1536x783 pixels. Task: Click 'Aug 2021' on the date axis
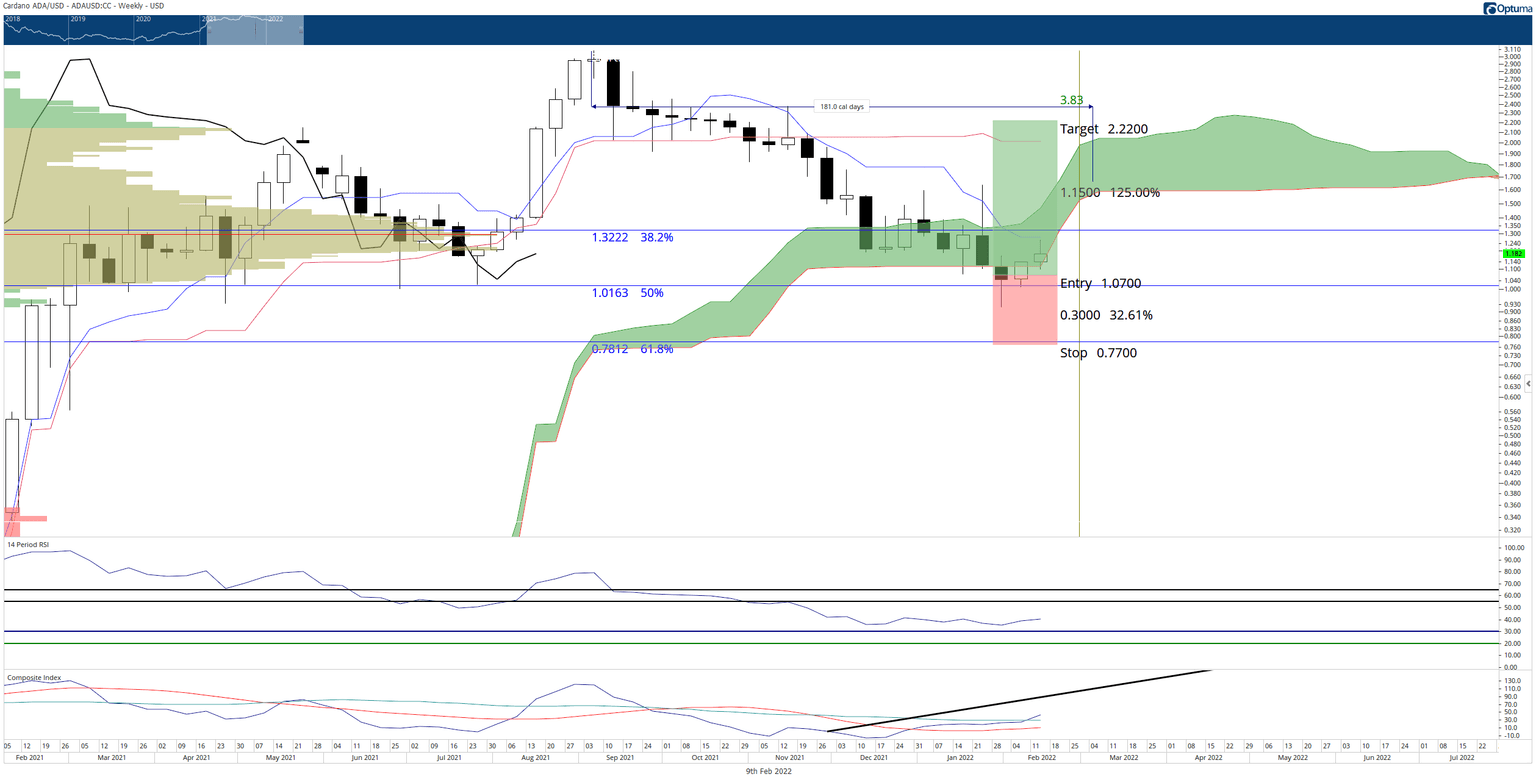click(x=537, y=758)
